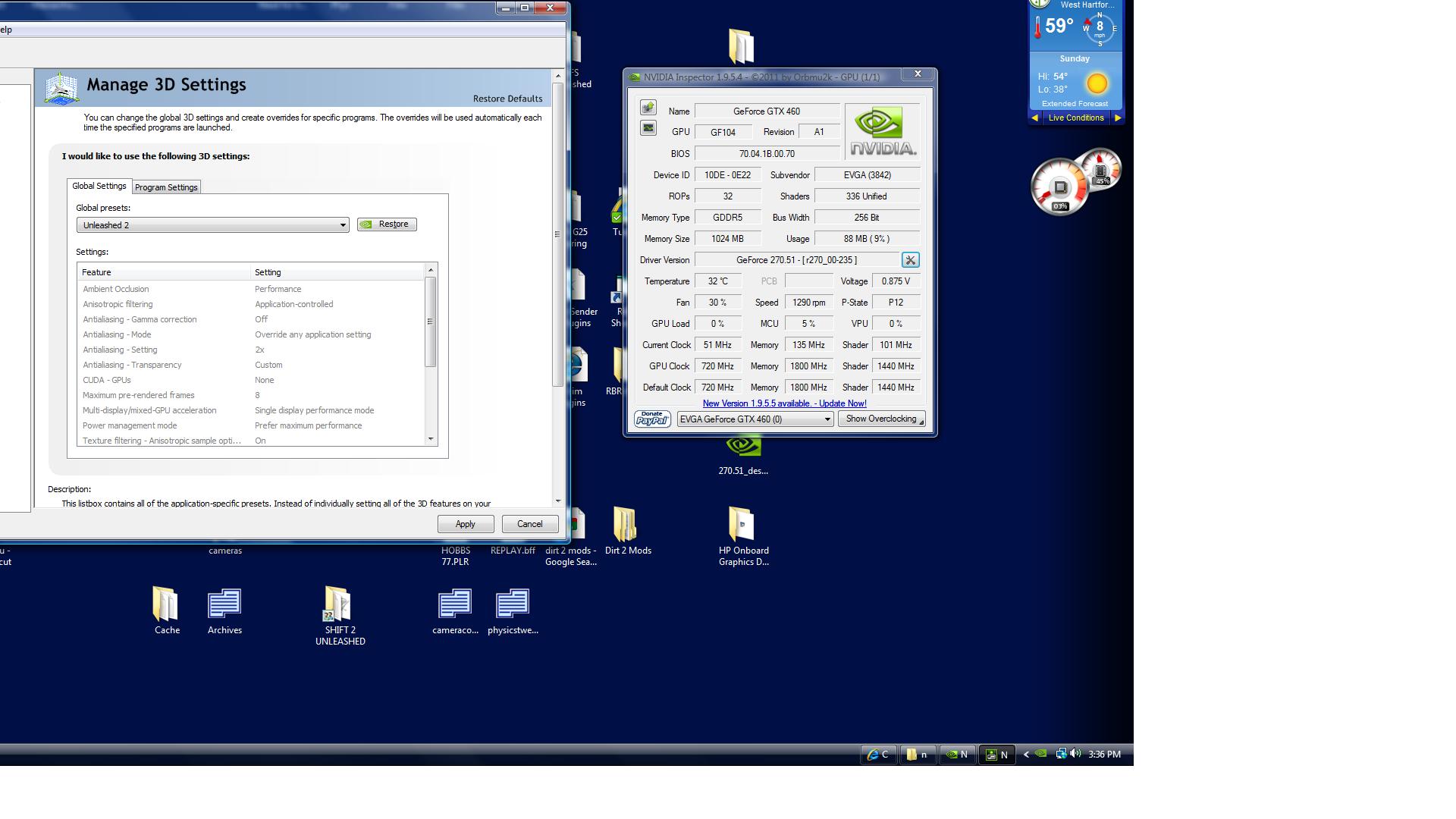Click the volume speaker tray icon
The width and height of the screenshot is (1456, 819).
click(x=1075, y=754)
